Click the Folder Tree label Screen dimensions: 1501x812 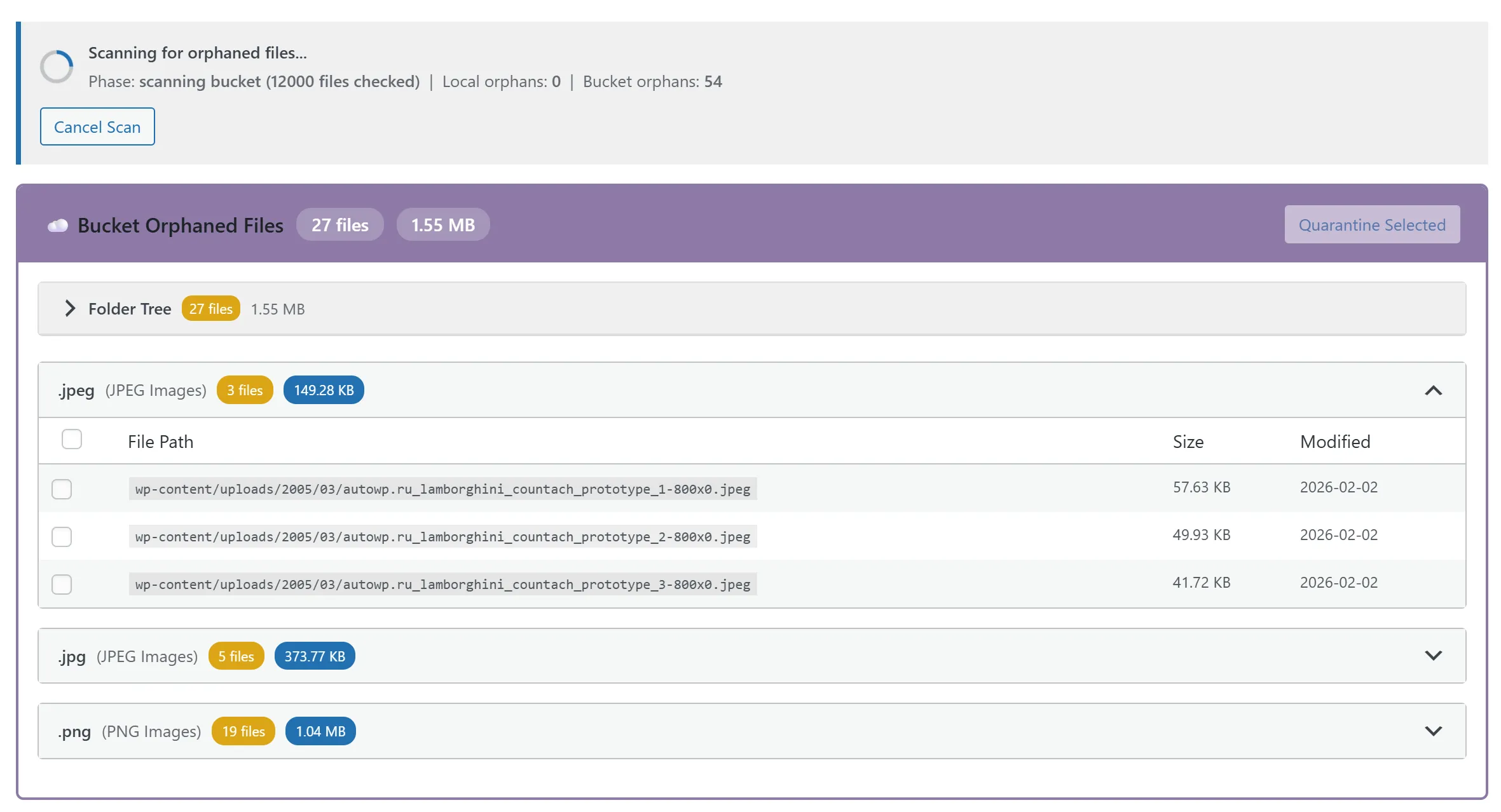(130, 309)
